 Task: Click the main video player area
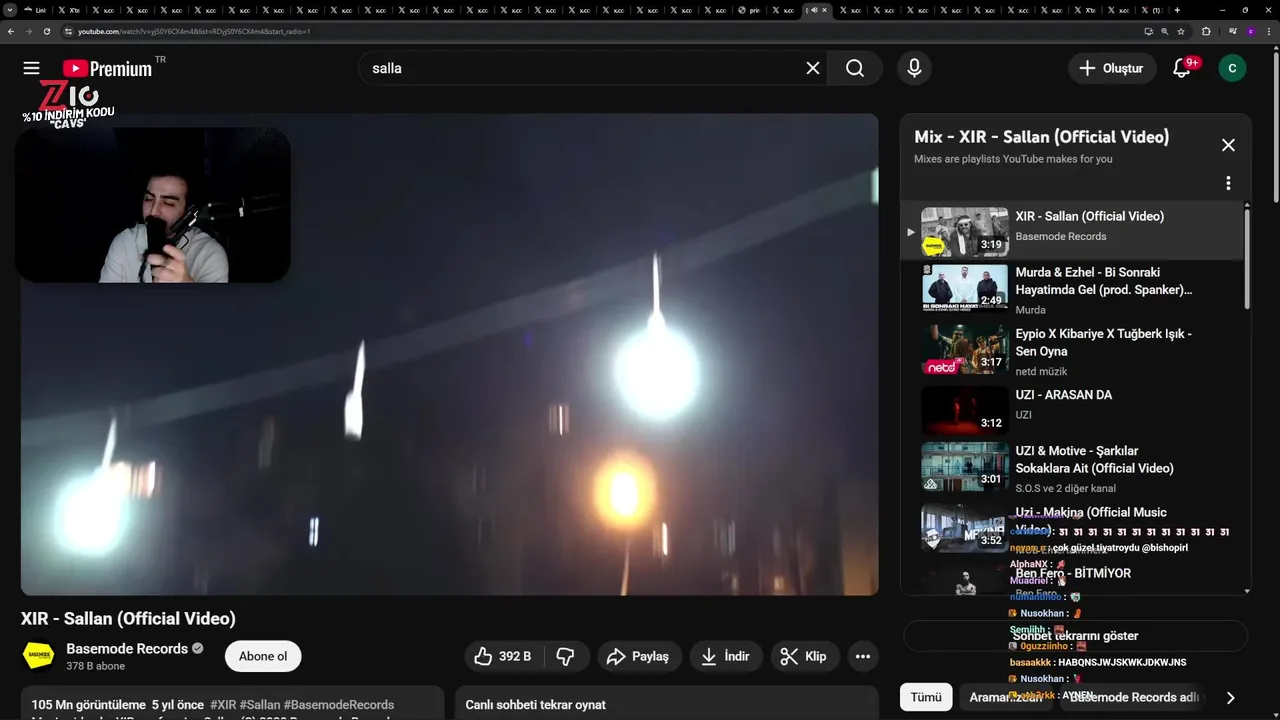tap(449, 354)
